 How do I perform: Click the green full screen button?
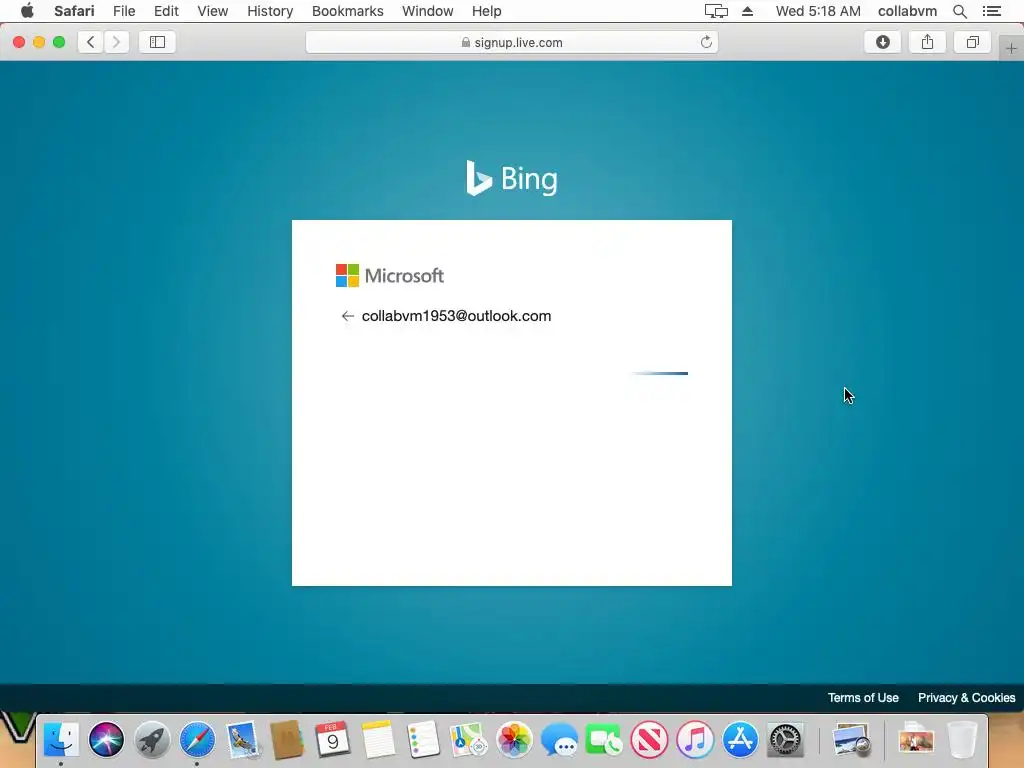(59, 42)
